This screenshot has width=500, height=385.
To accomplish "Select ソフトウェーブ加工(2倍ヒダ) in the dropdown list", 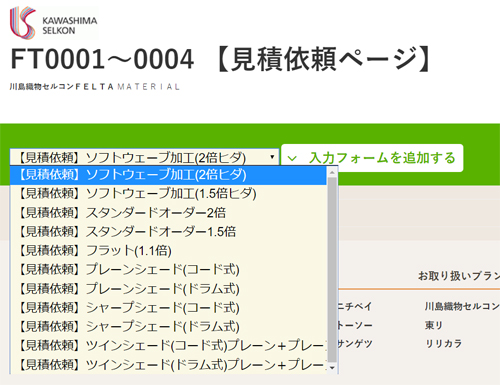I will (x=168, y=175).
